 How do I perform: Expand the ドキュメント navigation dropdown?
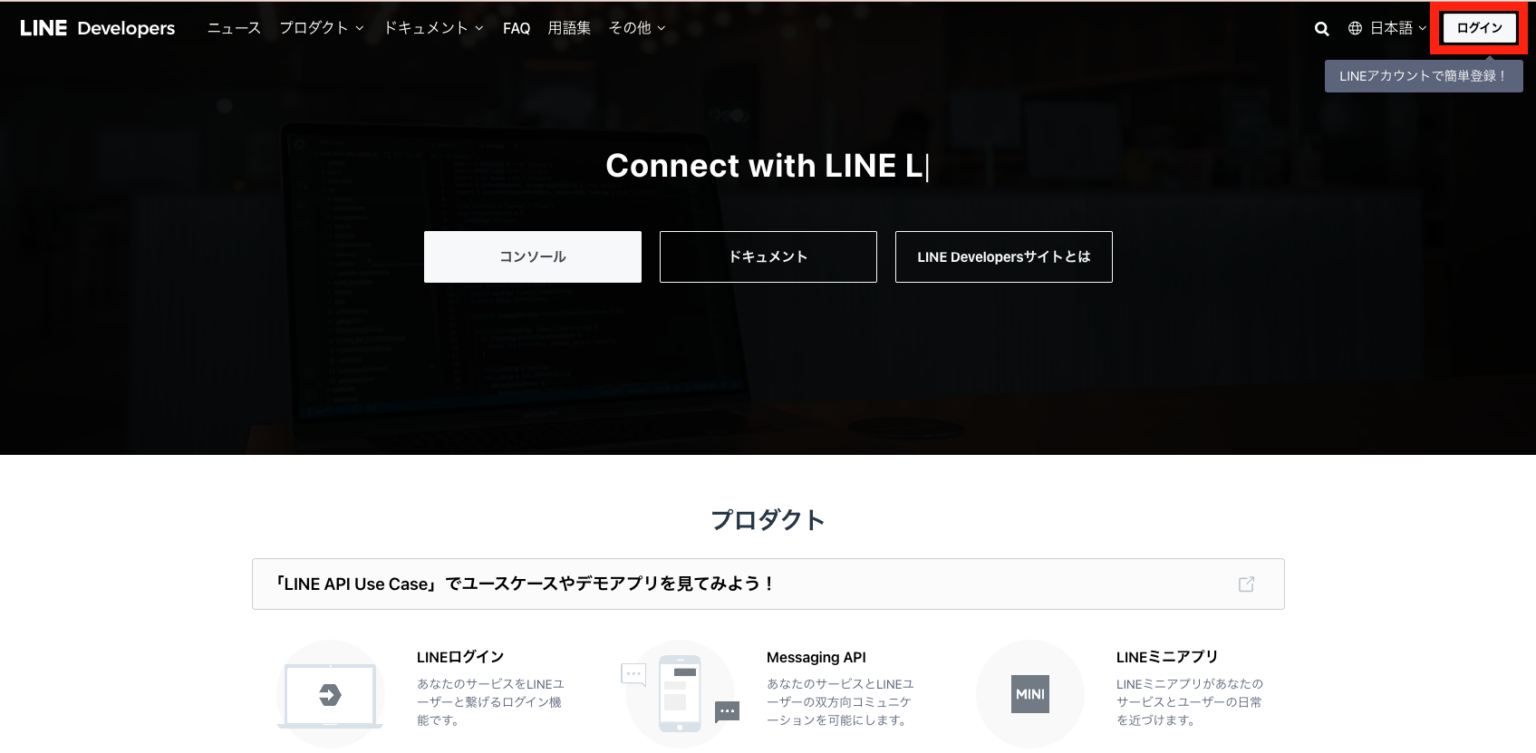[x=425, y=28]
